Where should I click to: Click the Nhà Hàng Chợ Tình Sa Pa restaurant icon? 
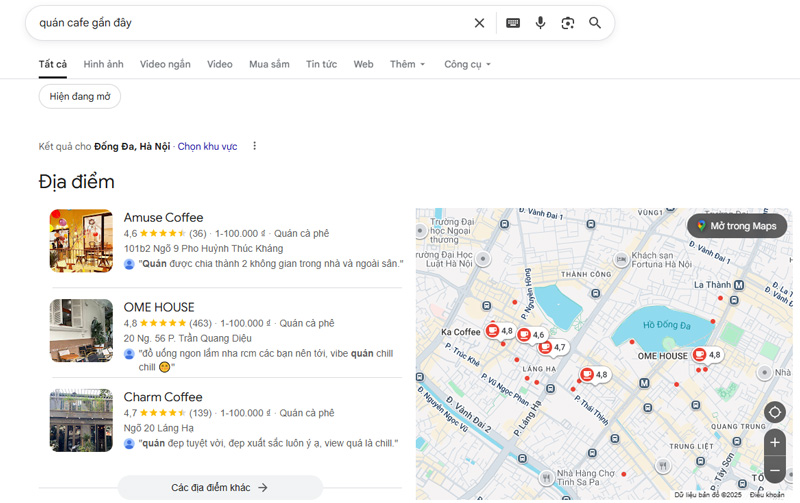click(x=546, y=478)
